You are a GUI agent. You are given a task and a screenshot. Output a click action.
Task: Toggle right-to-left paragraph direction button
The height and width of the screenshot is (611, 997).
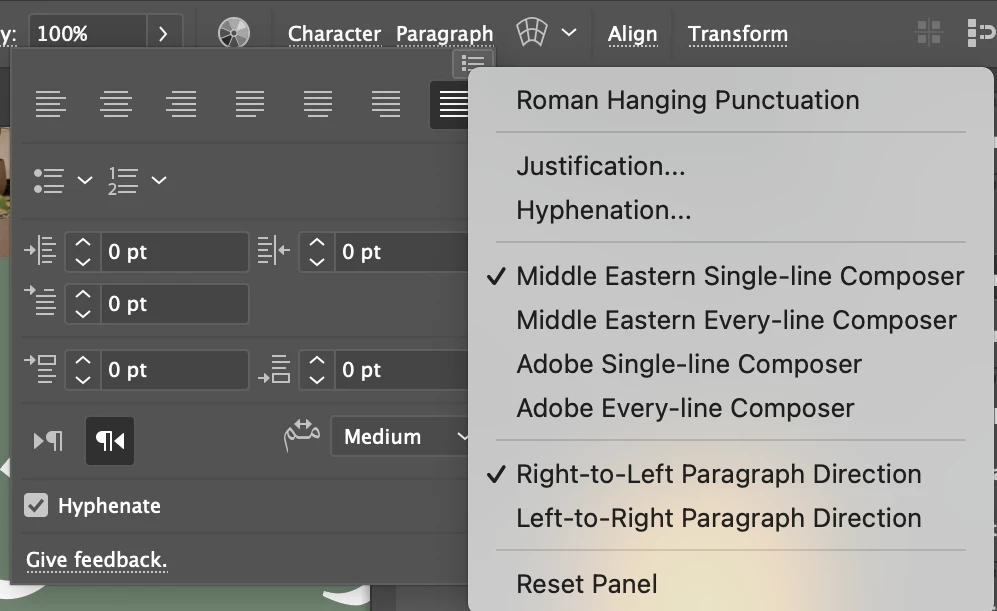tap(110, 440)
